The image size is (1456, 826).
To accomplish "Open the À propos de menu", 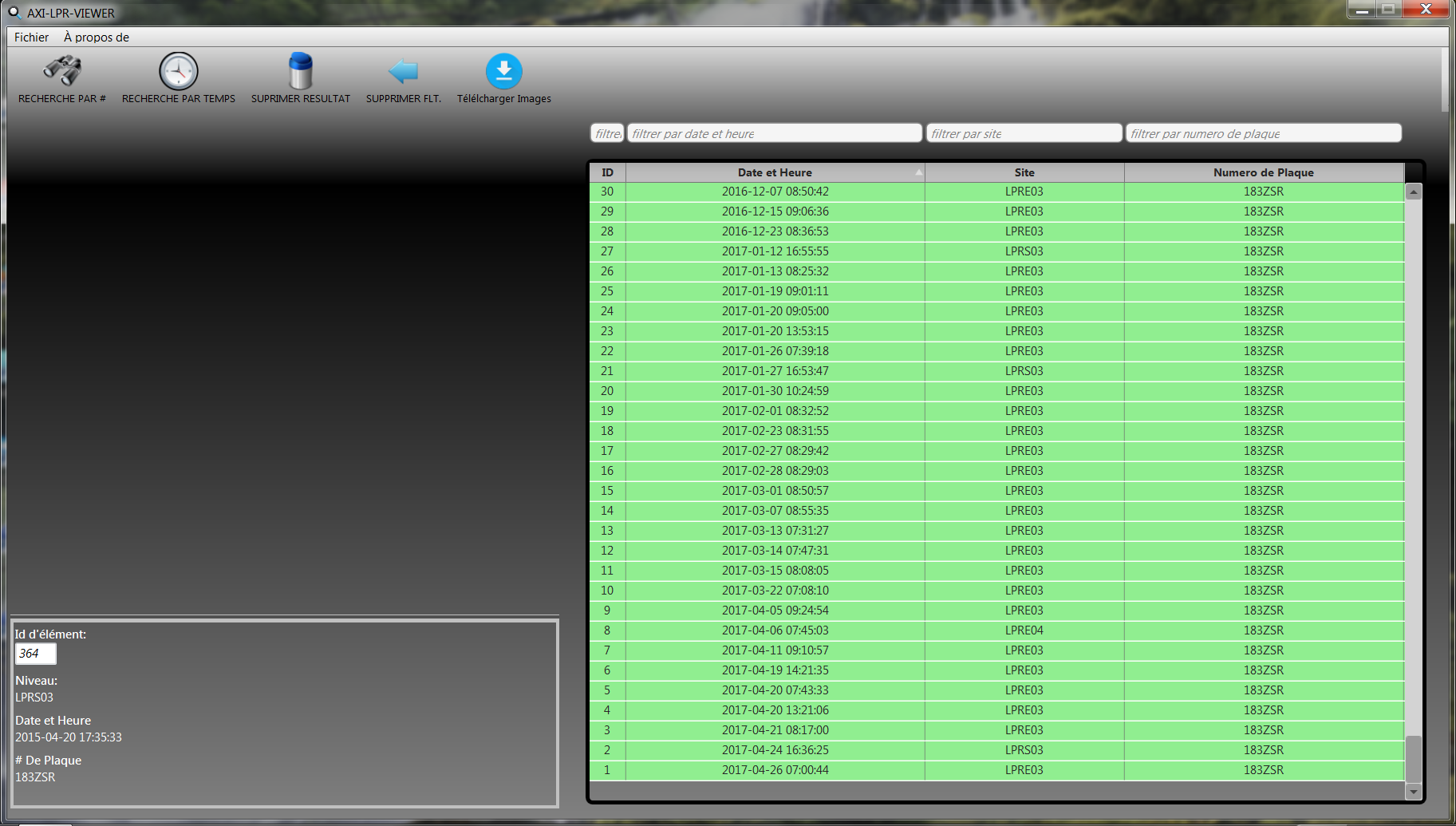I will click(97, 38).
